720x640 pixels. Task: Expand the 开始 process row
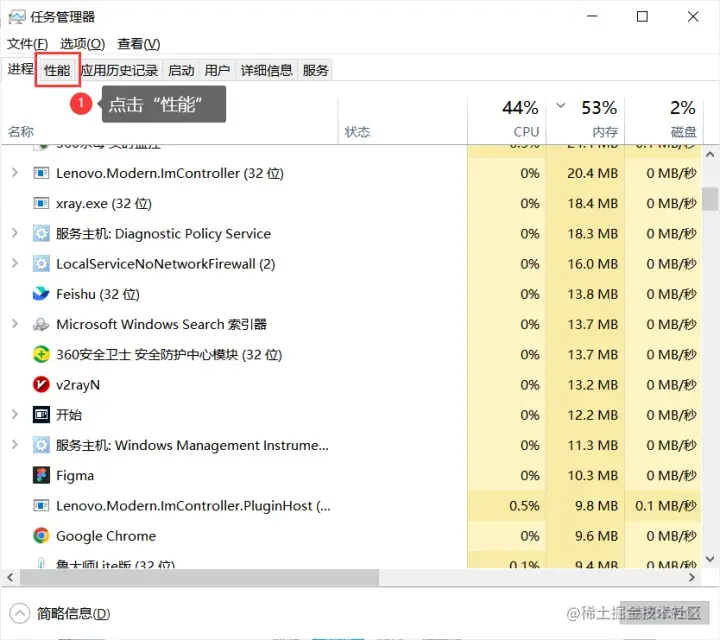point(15,415)
